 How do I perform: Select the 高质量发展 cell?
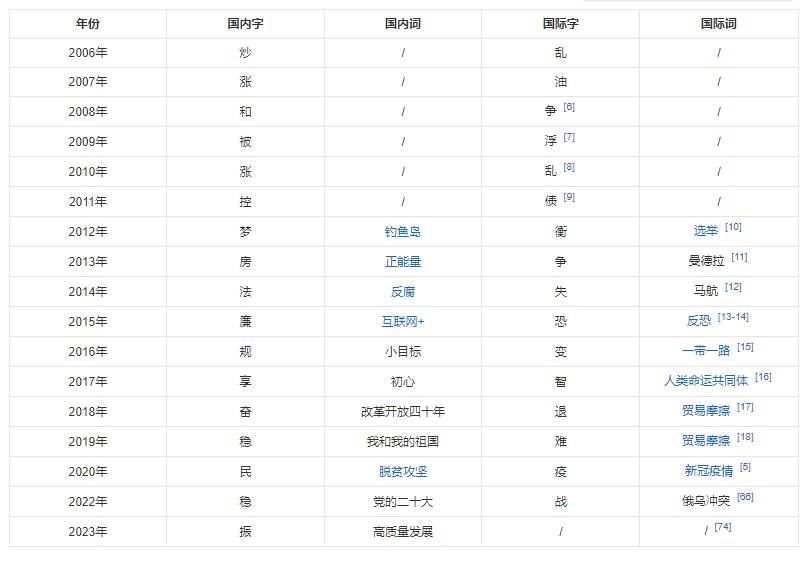(402, 532)
